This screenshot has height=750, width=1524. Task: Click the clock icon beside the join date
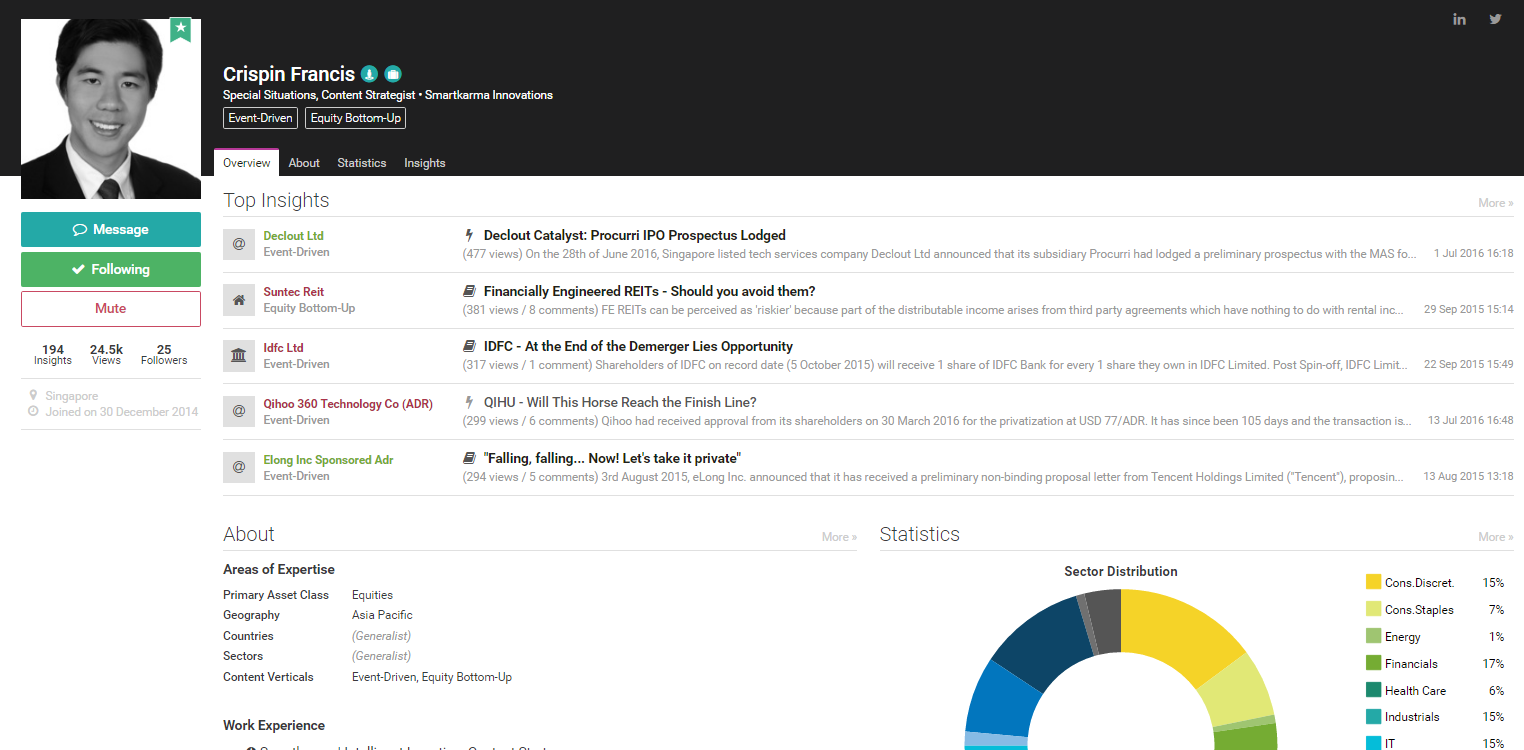(34, 411)
